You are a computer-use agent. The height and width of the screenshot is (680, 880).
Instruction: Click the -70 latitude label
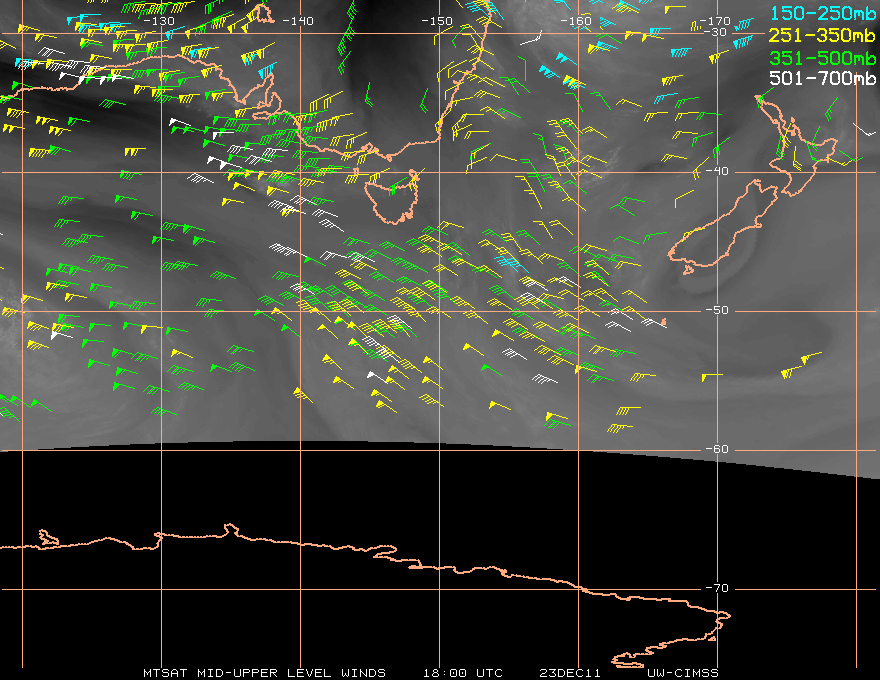(x=717, y=588)
